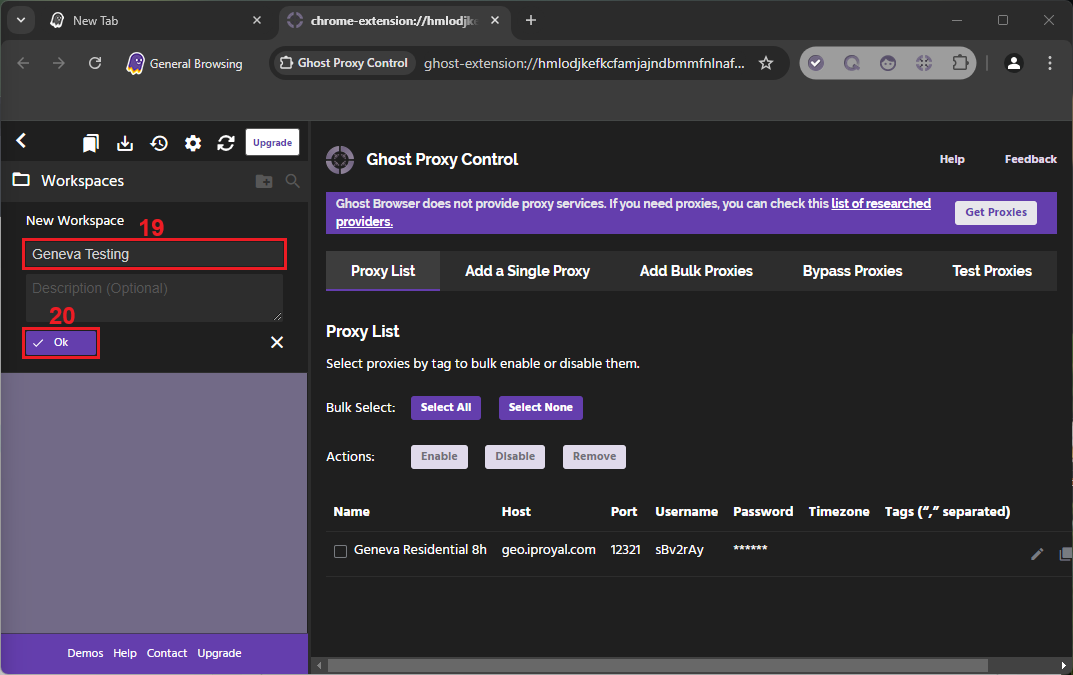
Task: Click the sync refresh icon in sidebar
Action: click(x=226, y=143)
